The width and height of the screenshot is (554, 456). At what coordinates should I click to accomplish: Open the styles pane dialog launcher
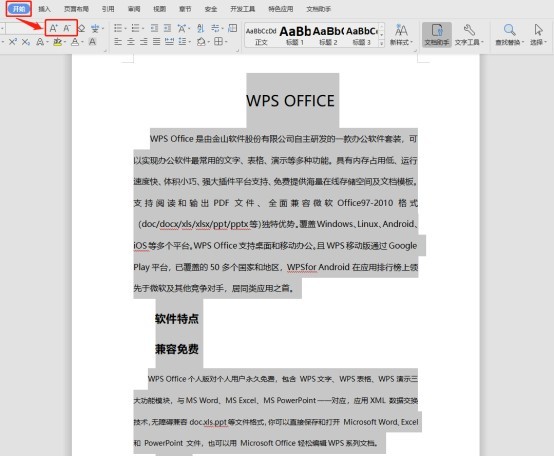point(415,51)
